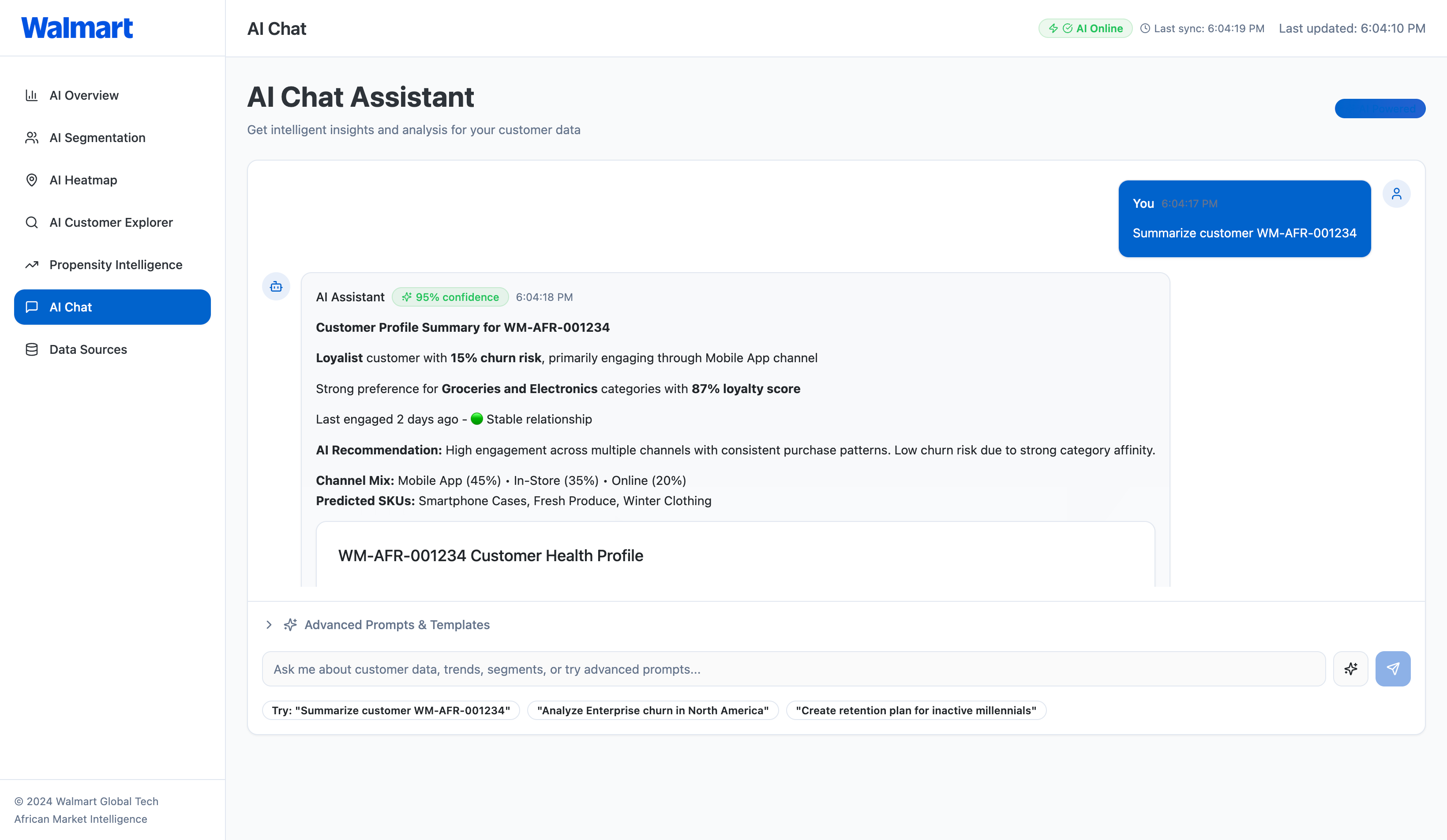Click sparkle icon next to Advanced Prompts

pos(290,625)
